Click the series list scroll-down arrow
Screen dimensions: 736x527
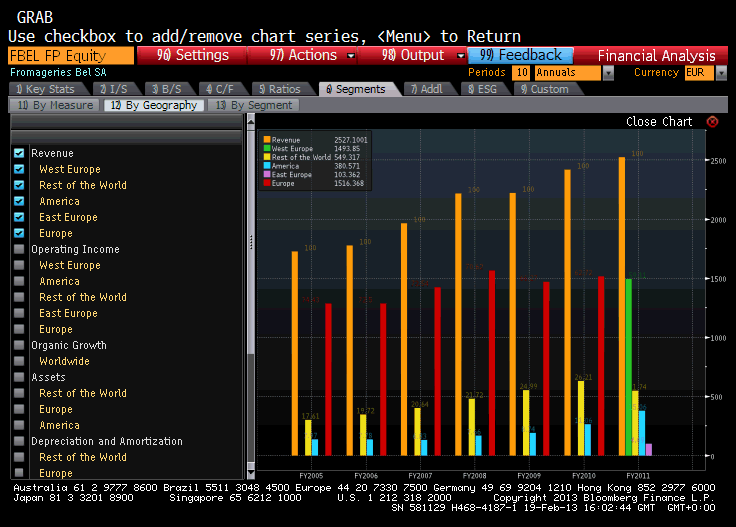pos(250,474)
